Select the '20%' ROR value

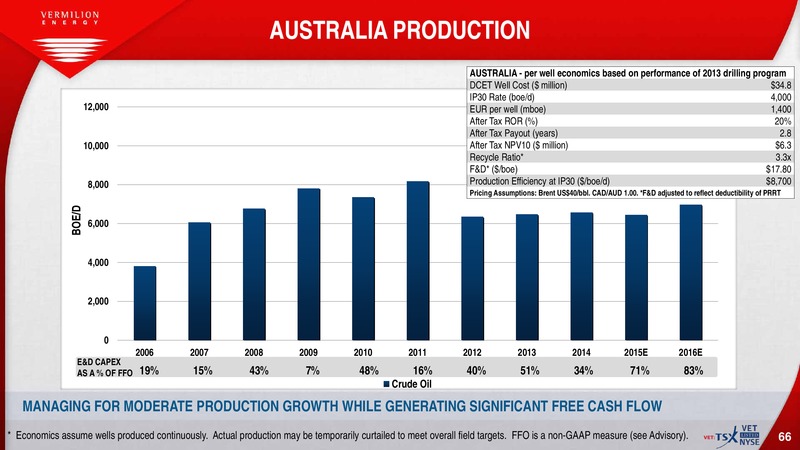click(x=783, y=121)
